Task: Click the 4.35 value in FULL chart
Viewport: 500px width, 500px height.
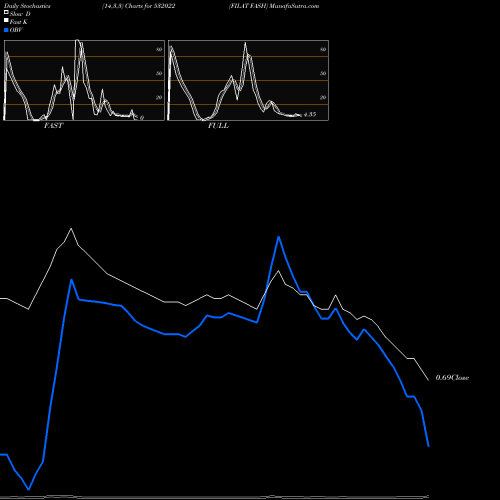Action: (x=310, y=114)
